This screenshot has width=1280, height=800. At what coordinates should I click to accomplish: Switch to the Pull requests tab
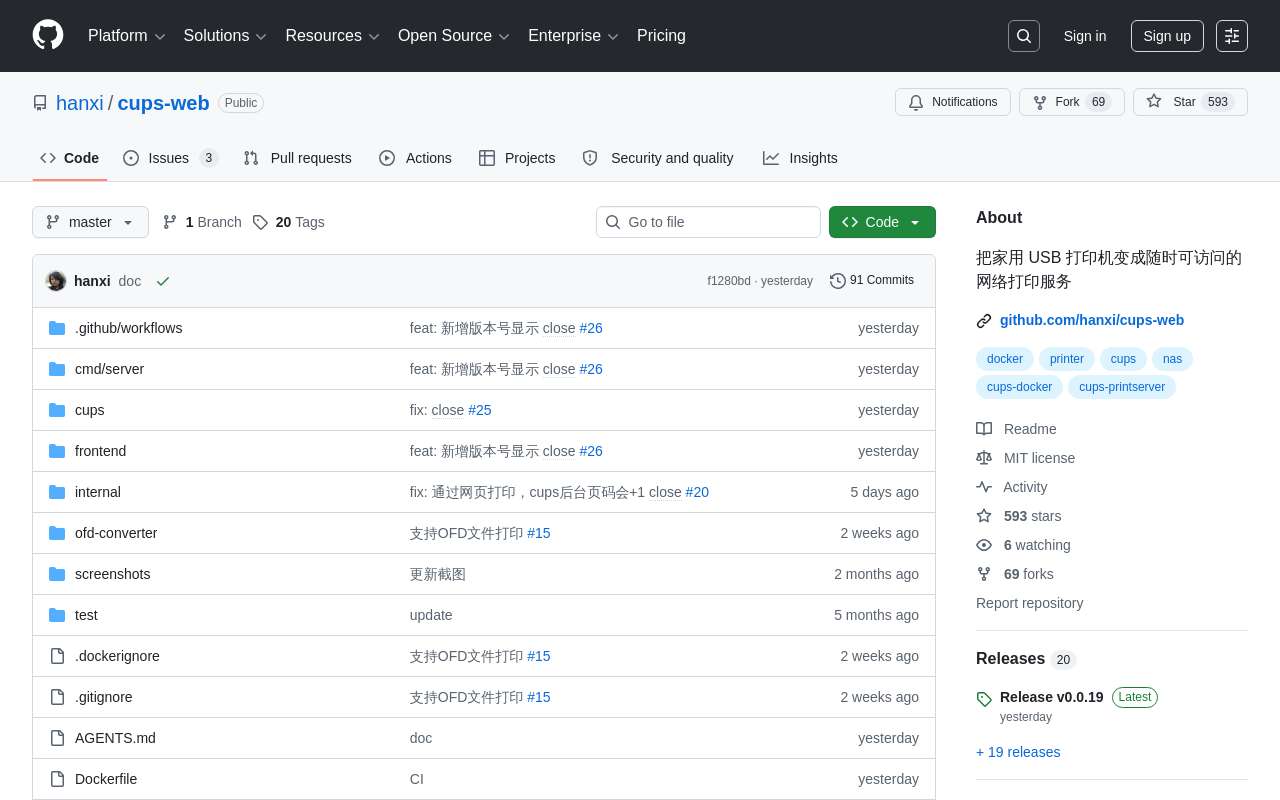[x=297, y=158]
